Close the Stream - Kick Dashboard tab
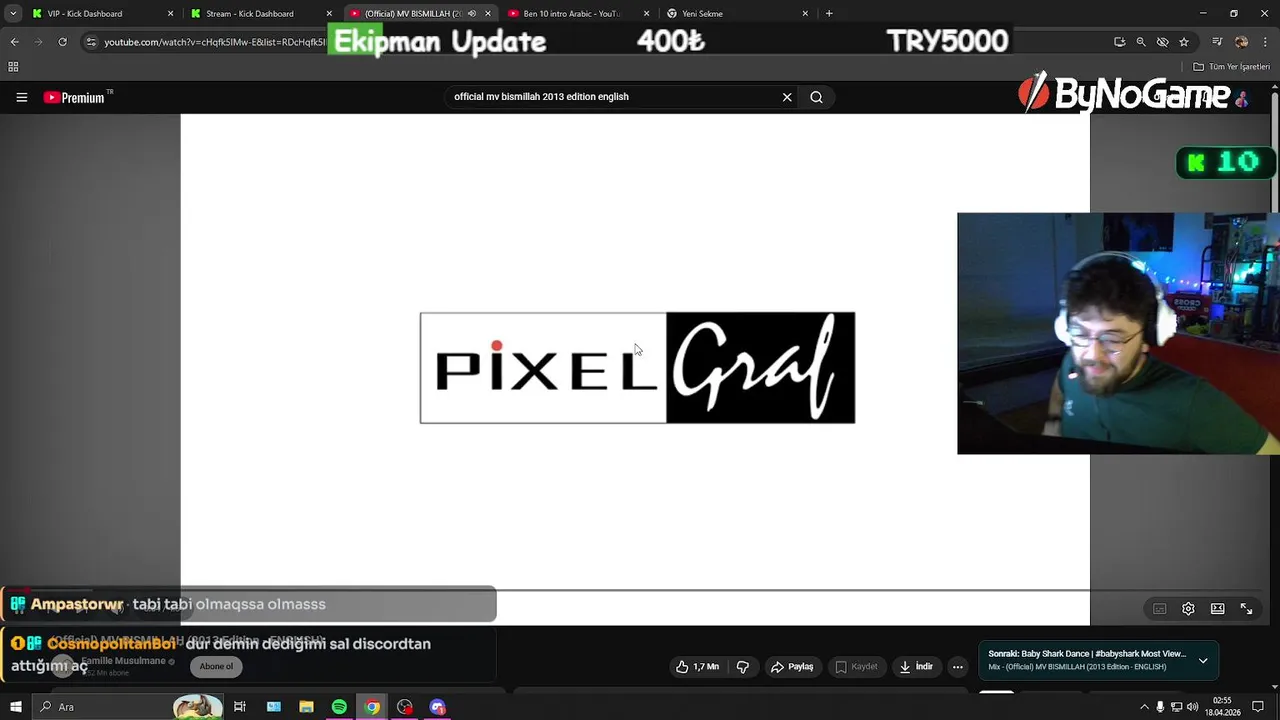 (x=329, y=14)
